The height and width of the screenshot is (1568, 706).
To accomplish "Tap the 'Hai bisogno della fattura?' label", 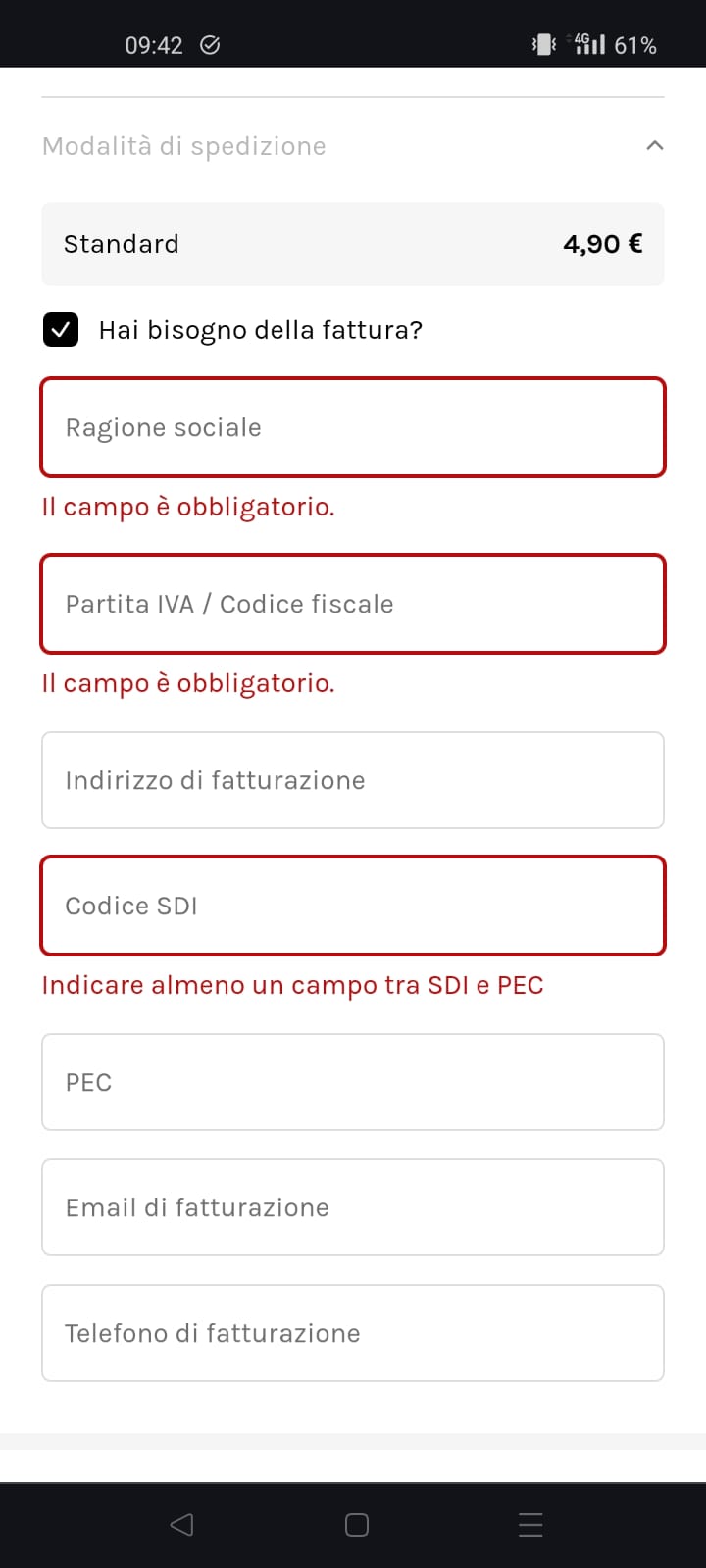I will (x=261, y=330).
